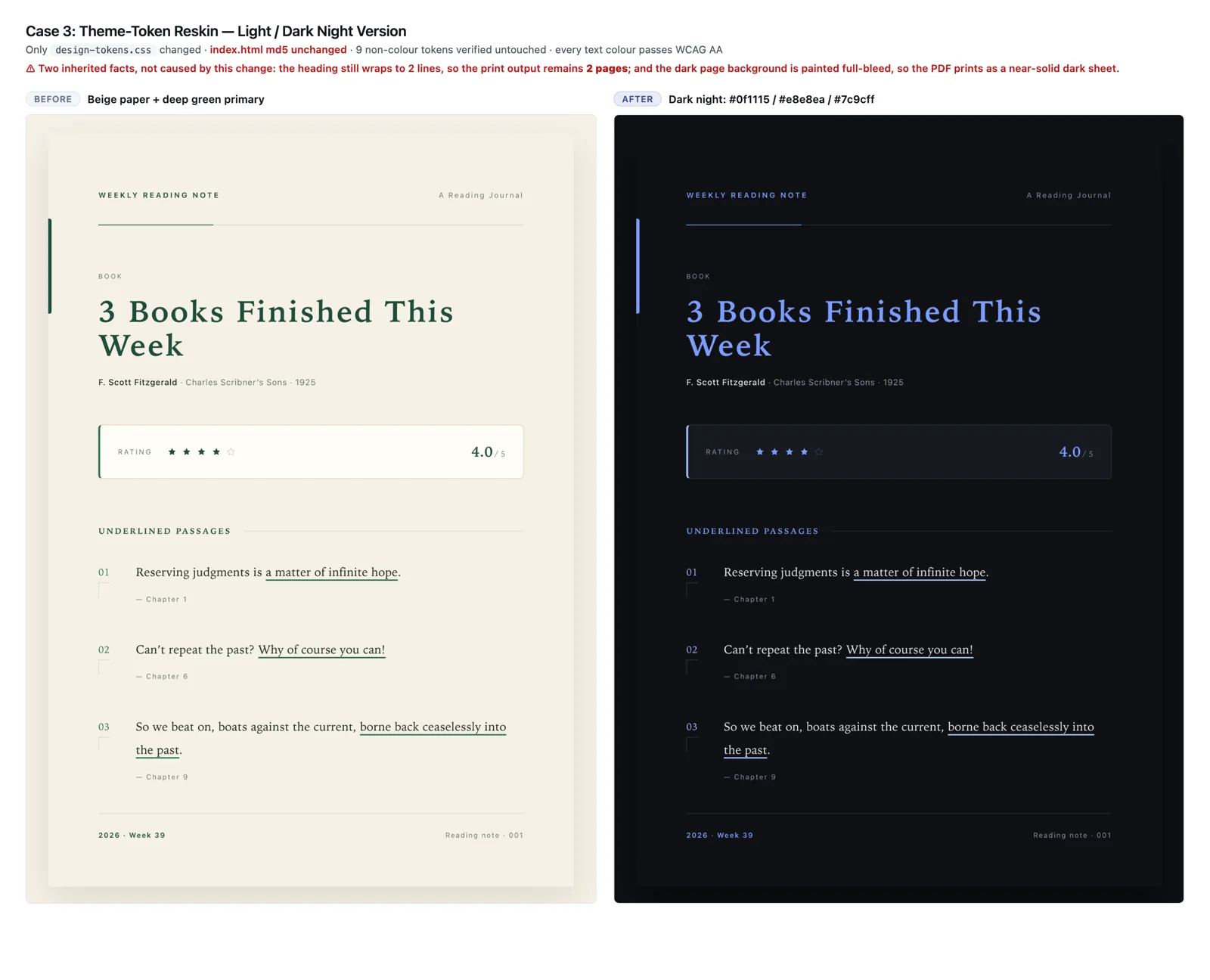Click "— Chapter 6" in light page
1210x980 pixels.
(162, 677)
